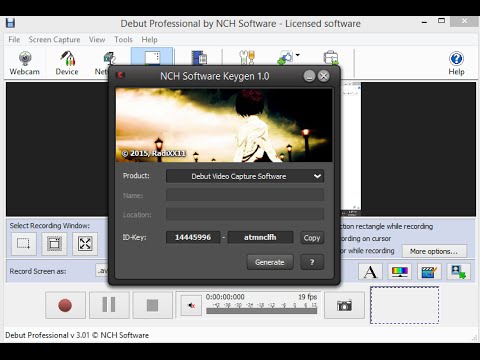Click the thumbs-up Share icon

pyautogui.click(x=285, y=58)
